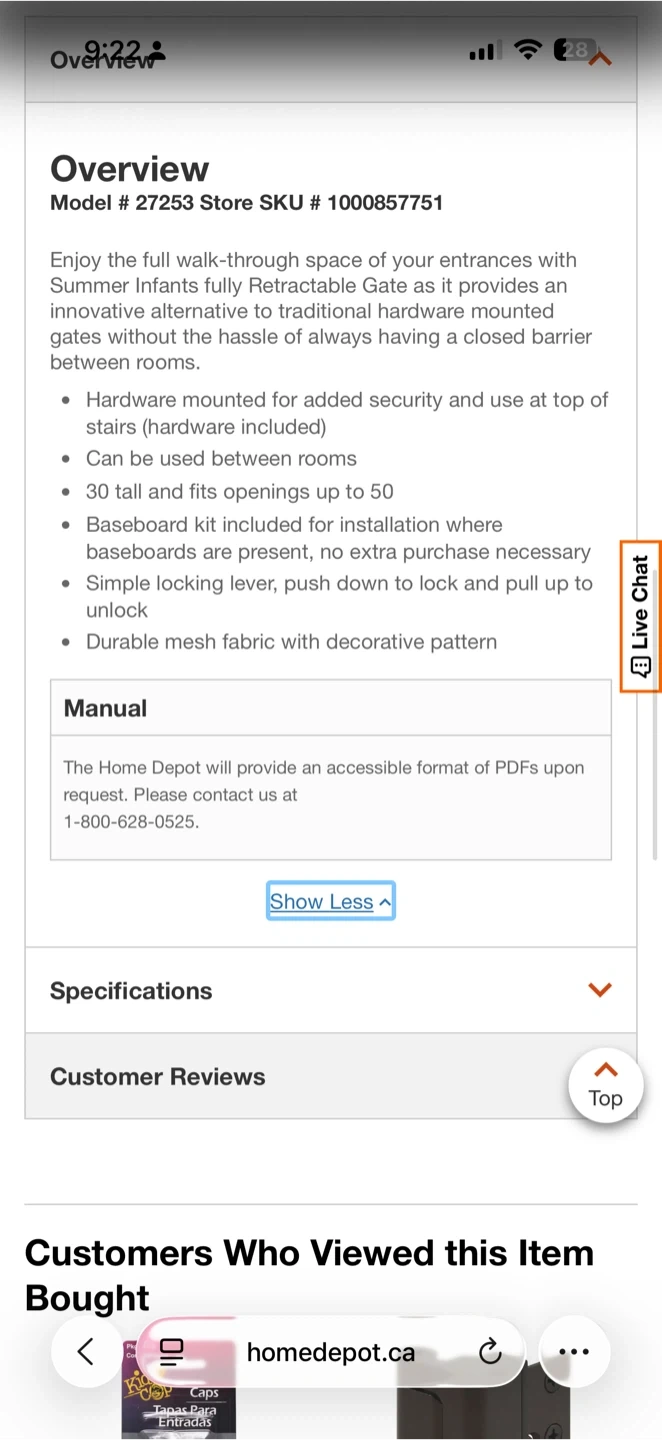Open the page menu icon in address bar

[x=172, y=1352]
